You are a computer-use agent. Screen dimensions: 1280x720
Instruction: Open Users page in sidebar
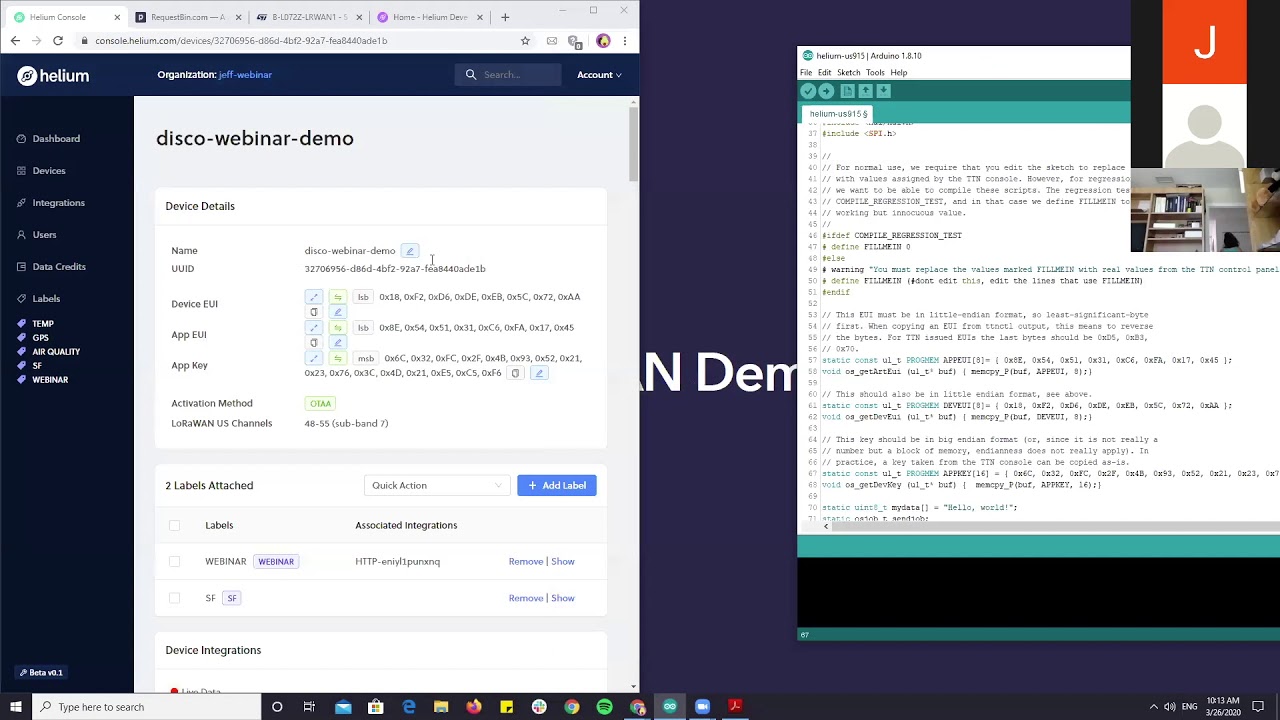point(36,235)
